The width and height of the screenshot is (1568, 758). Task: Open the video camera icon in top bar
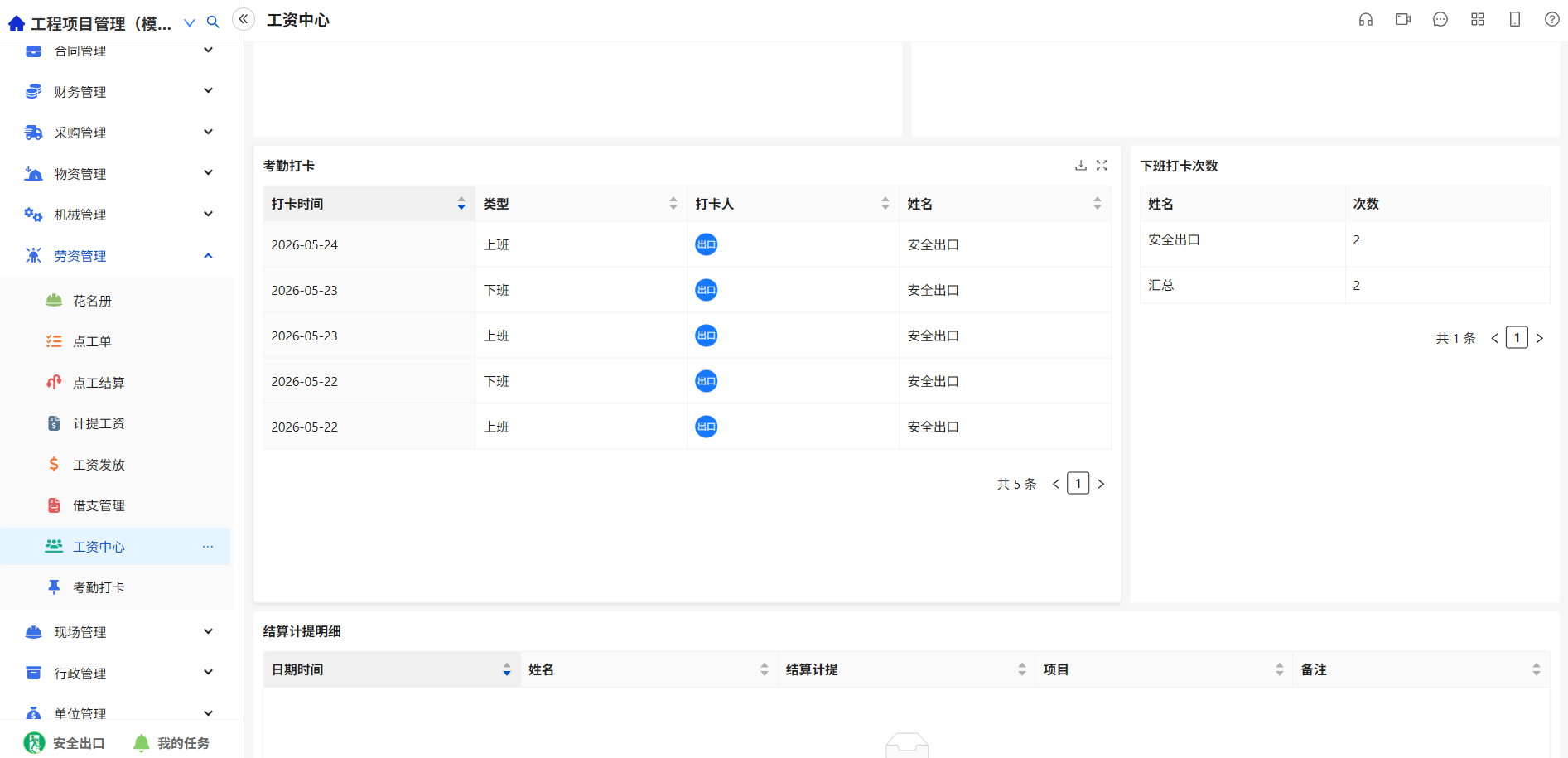point(1403,19)
